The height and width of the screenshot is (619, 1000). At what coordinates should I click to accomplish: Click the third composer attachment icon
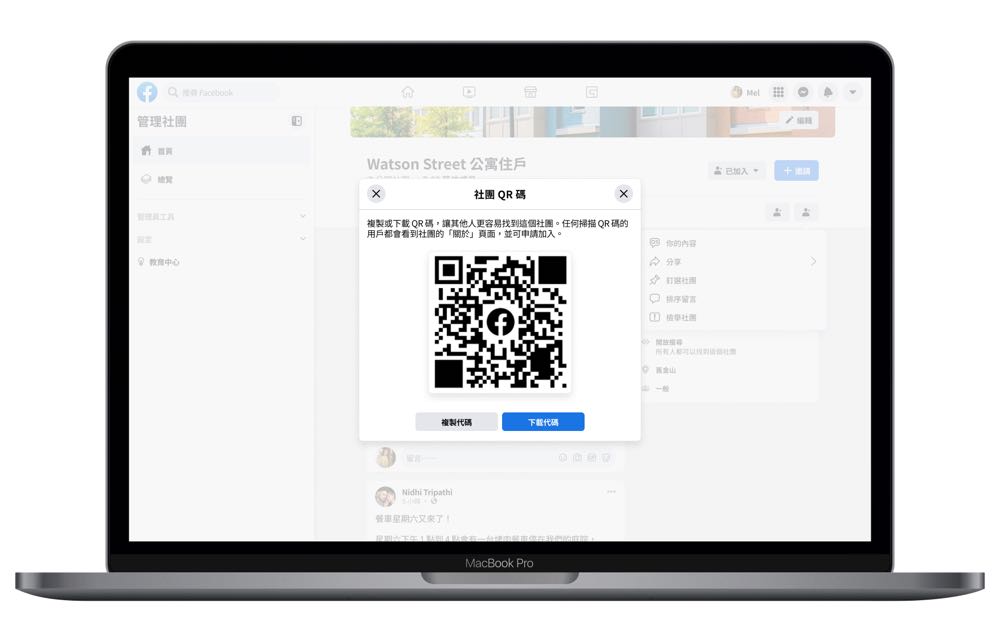(592, 458)
